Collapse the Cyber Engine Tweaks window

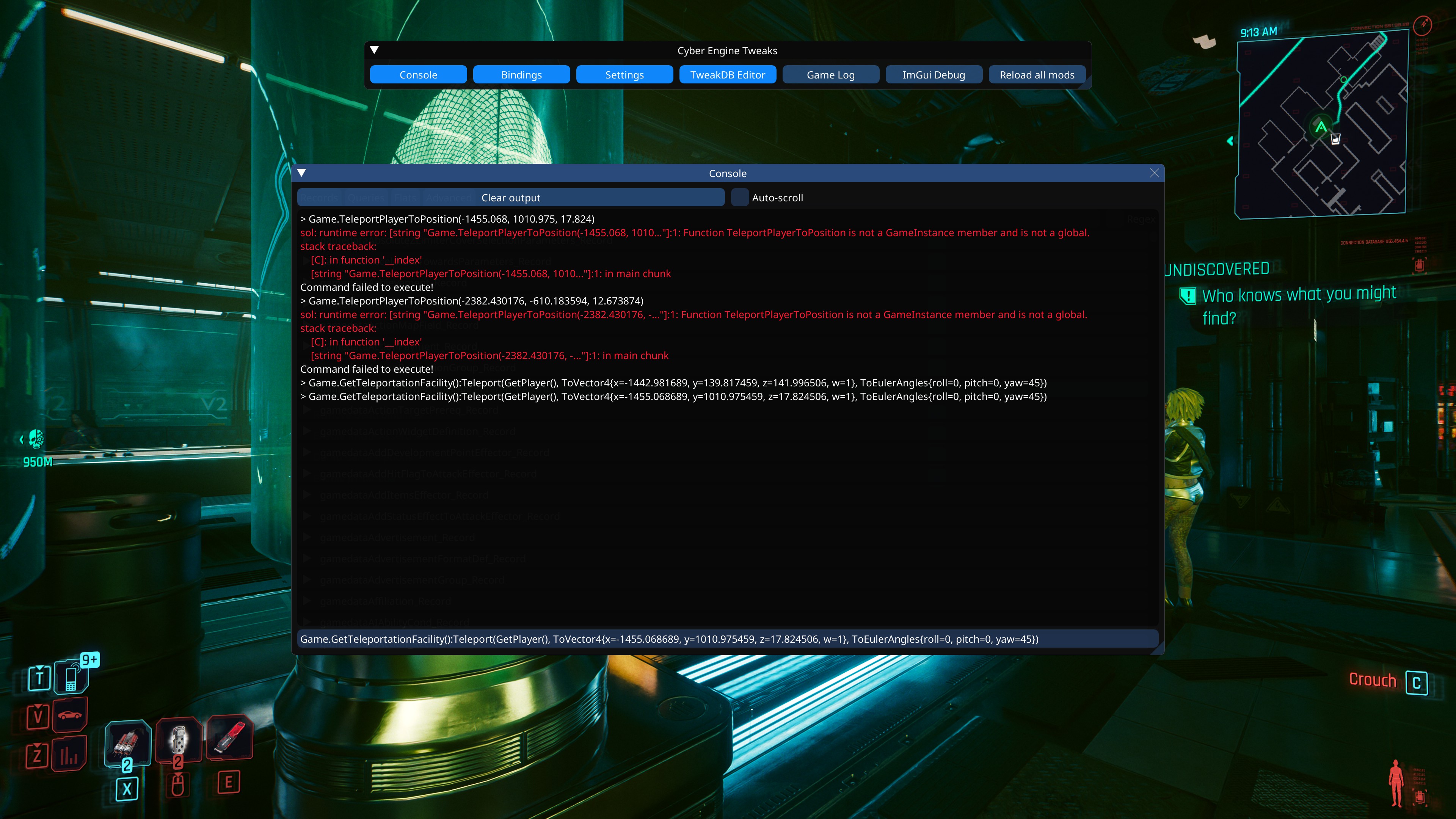tap(374, 50)
